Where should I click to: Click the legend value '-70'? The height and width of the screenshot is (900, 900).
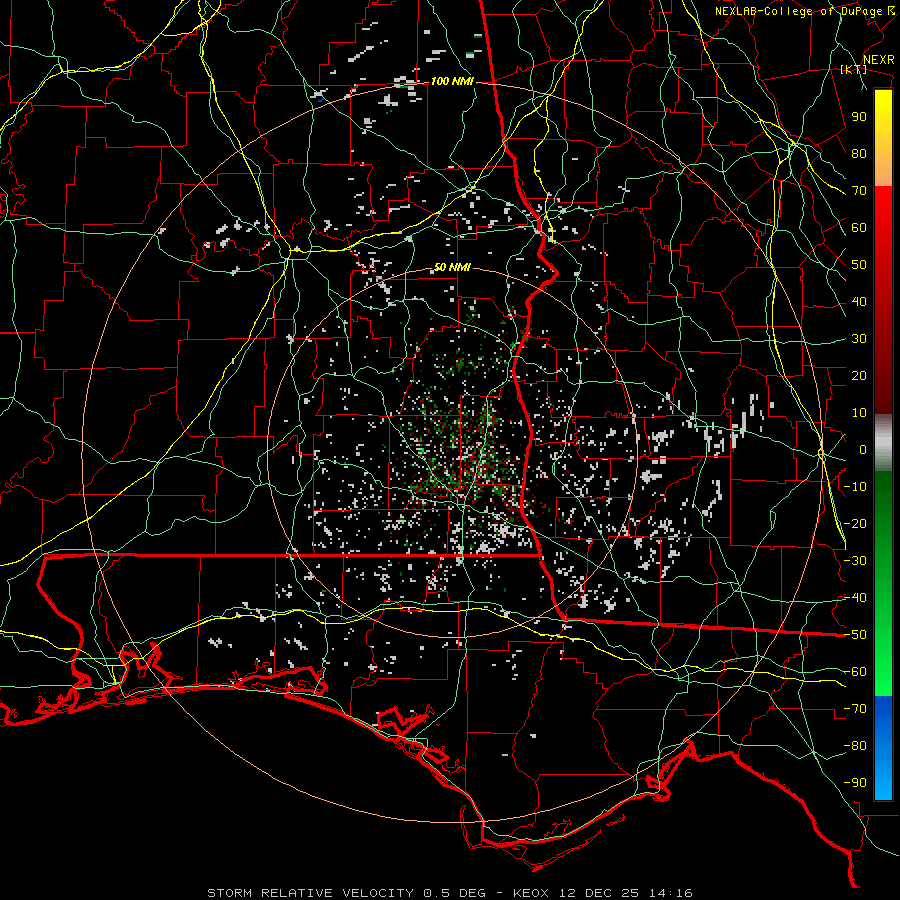855,709
